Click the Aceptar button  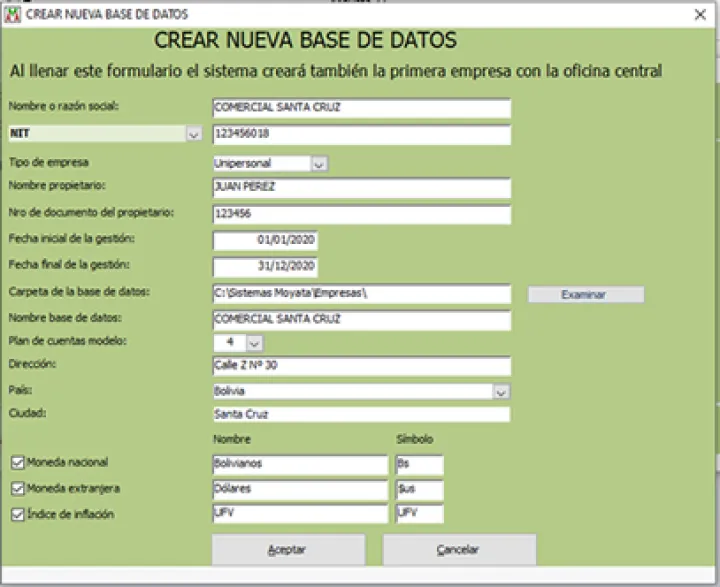pos(288,549)
